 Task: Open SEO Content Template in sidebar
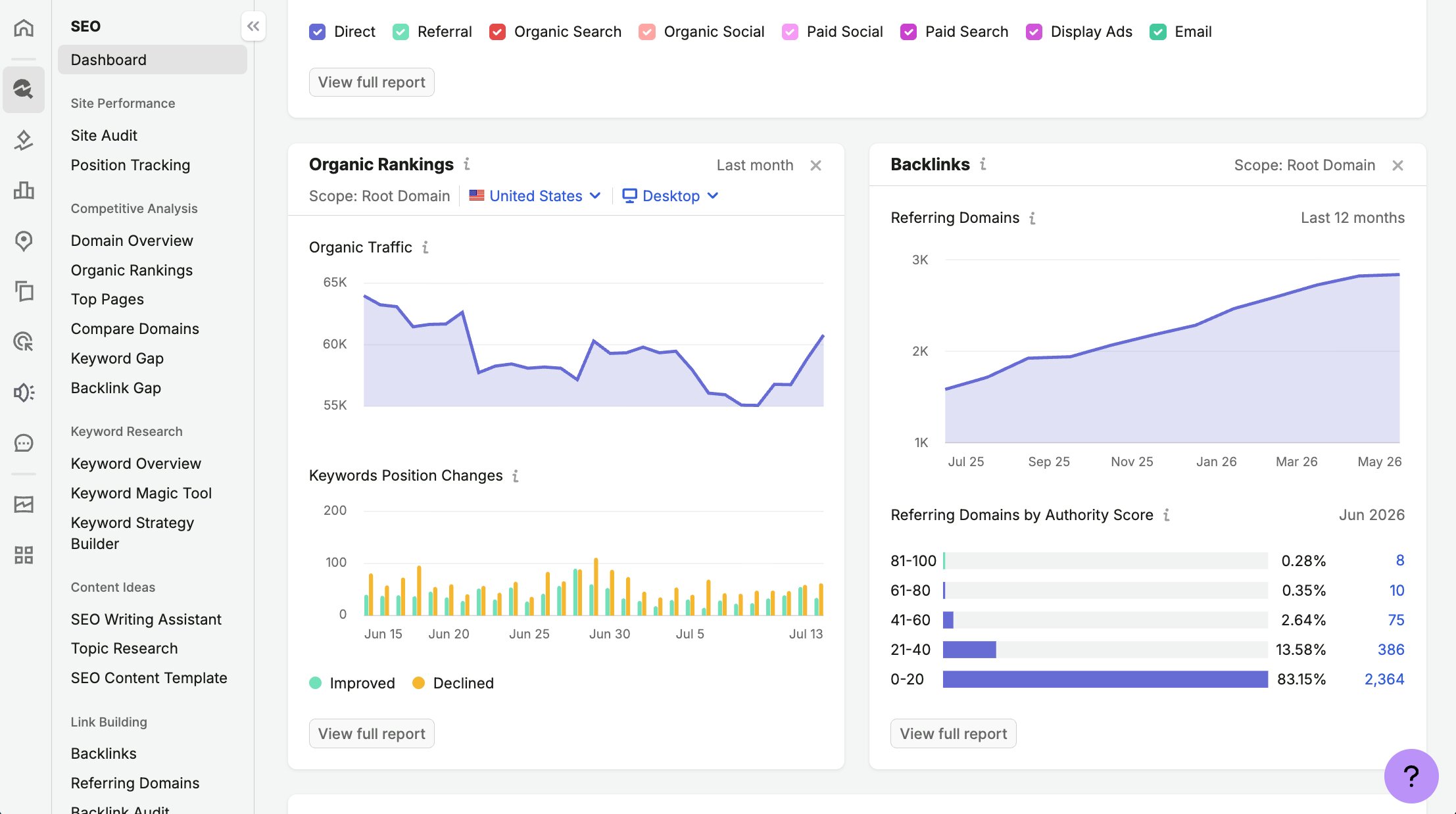[x=149, y=678]
